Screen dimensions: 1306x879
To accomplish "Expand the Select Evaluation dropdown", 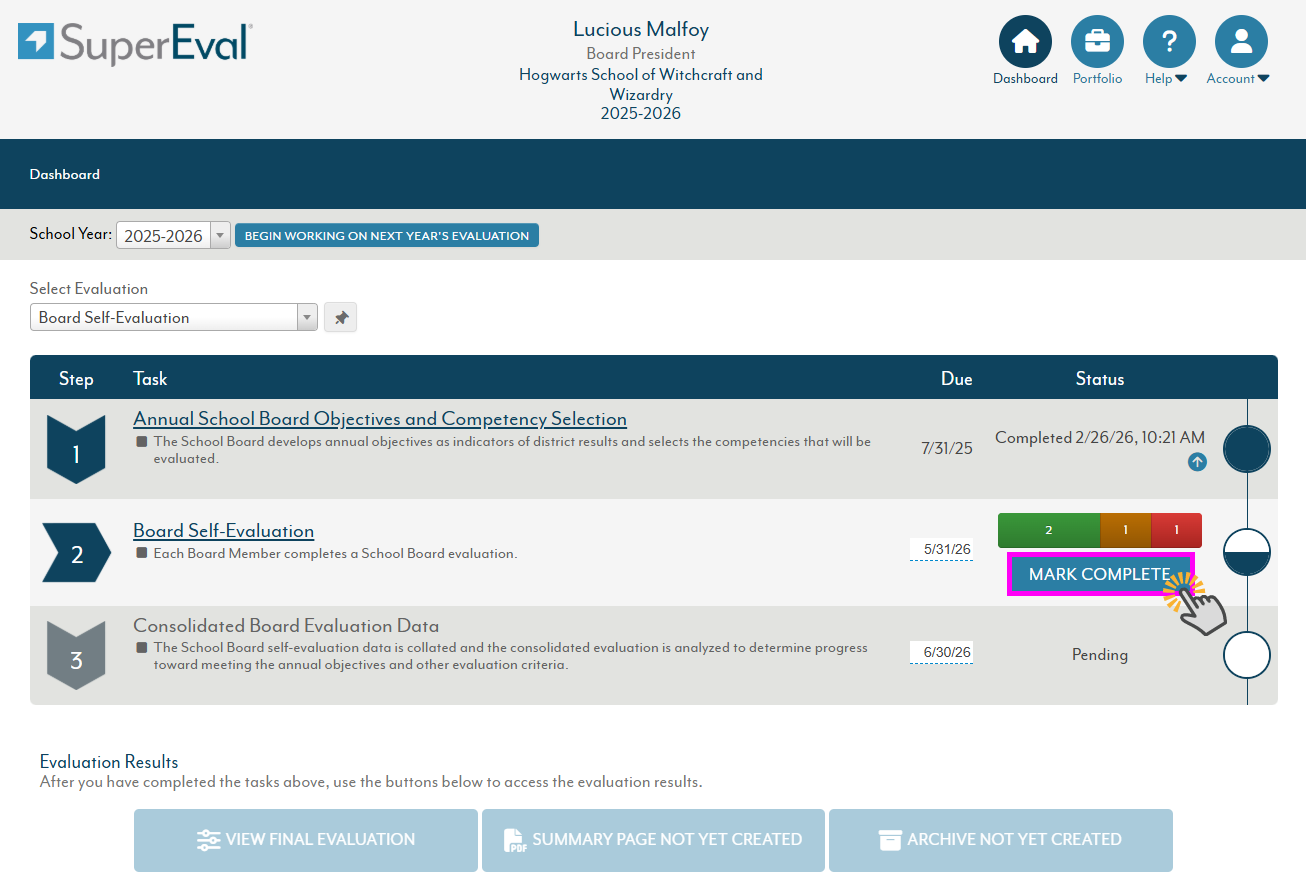I will pos(173,318).
